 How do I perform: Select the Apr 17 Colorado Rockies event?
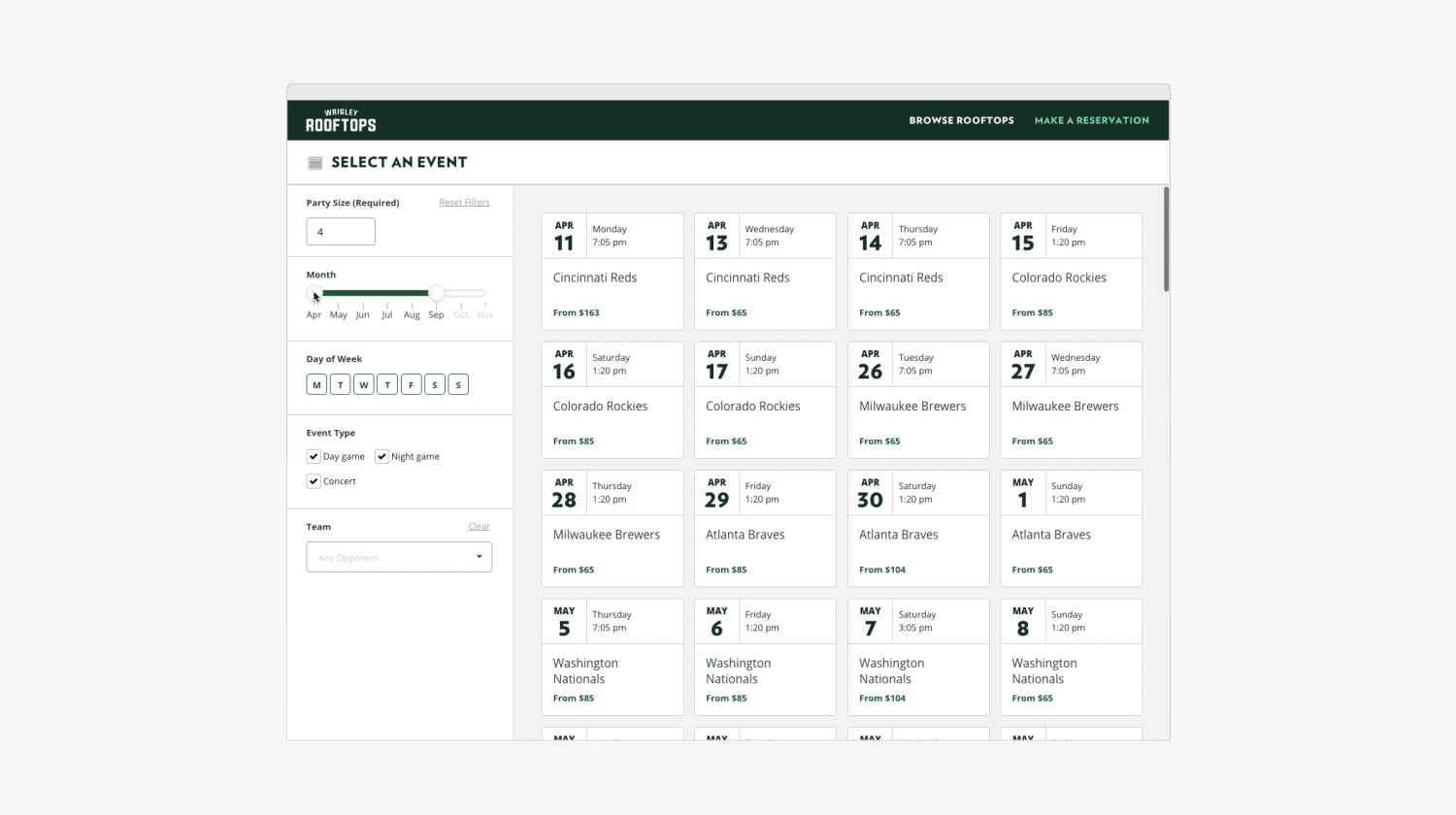765,400
